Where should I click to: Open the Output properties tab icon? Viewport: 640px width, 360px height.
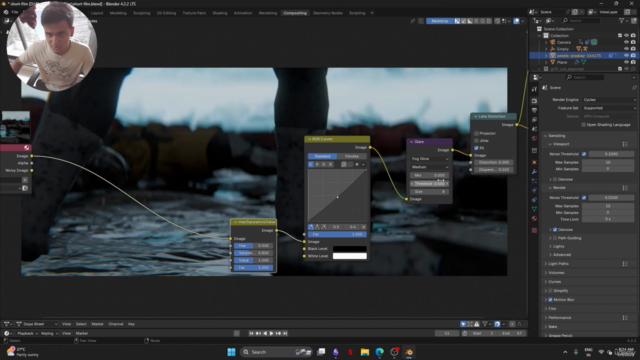pyautogui.click(x=534, y=111)
